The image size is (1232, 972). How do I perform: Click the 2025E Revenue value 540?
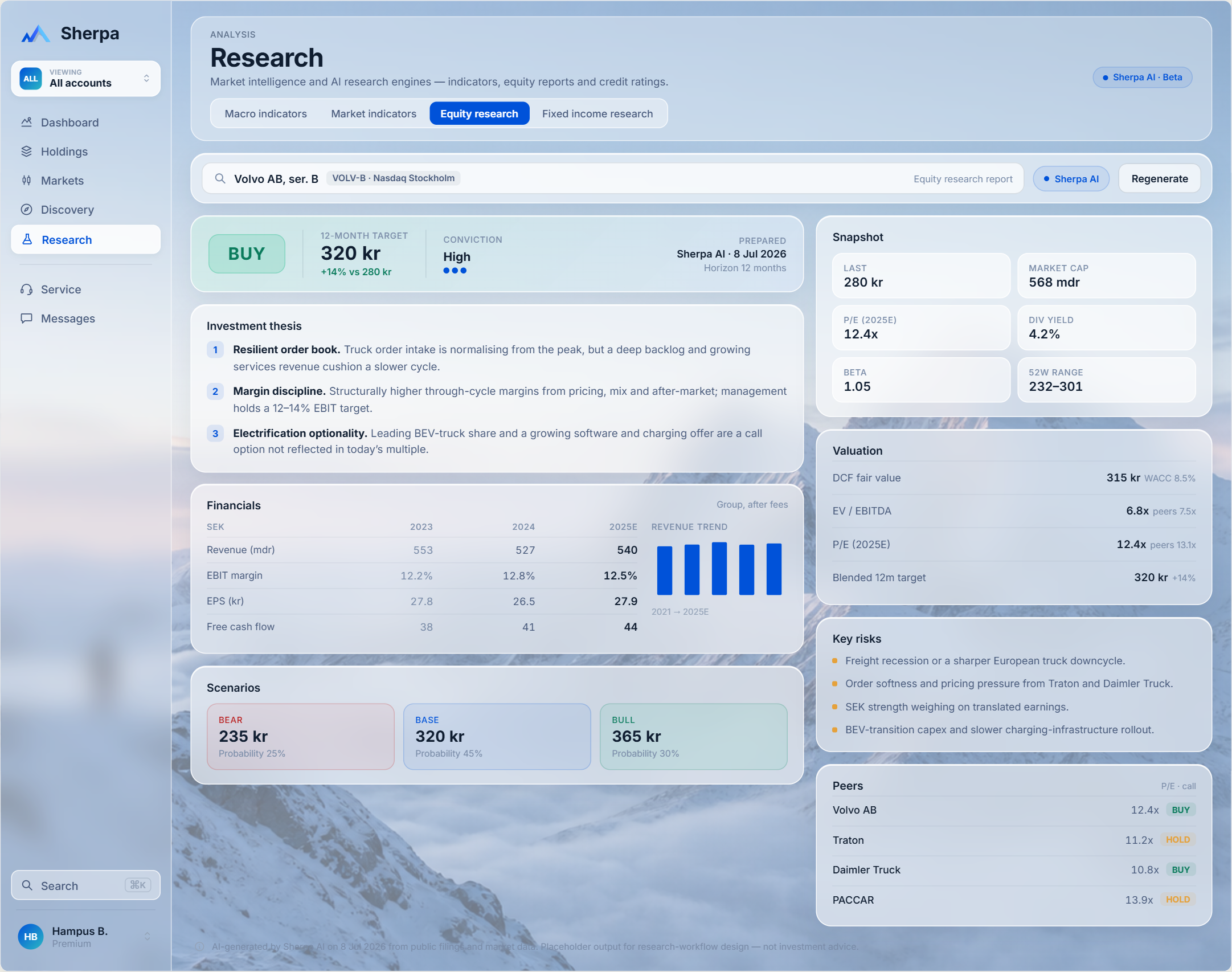[627, 550]
